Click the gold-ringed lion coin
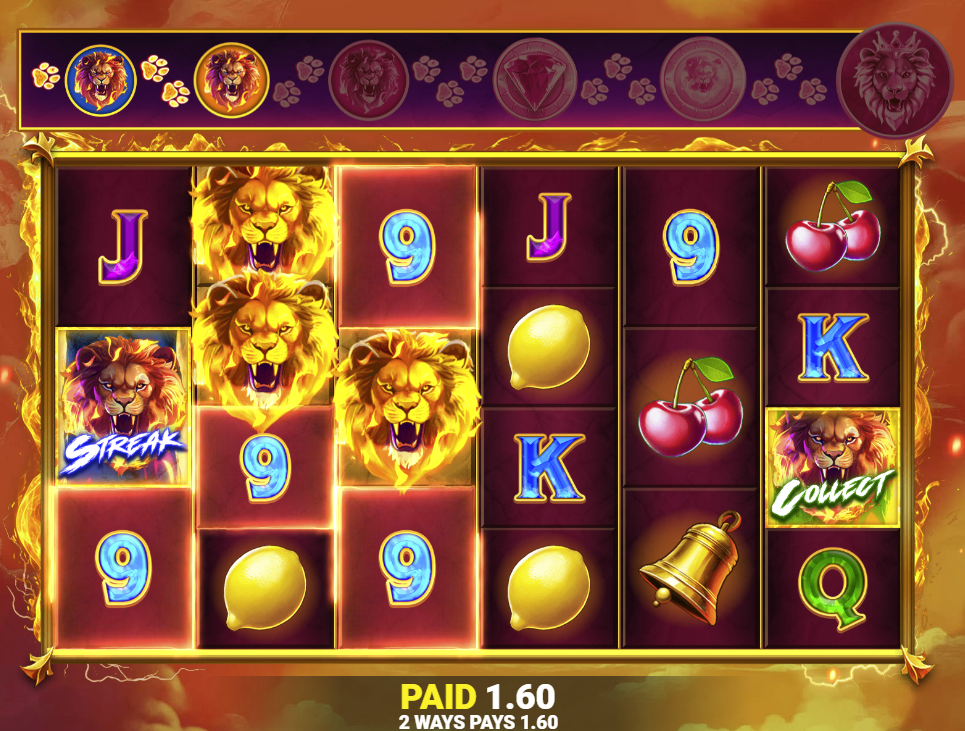 pyautogui.click(x=231, y=80)
